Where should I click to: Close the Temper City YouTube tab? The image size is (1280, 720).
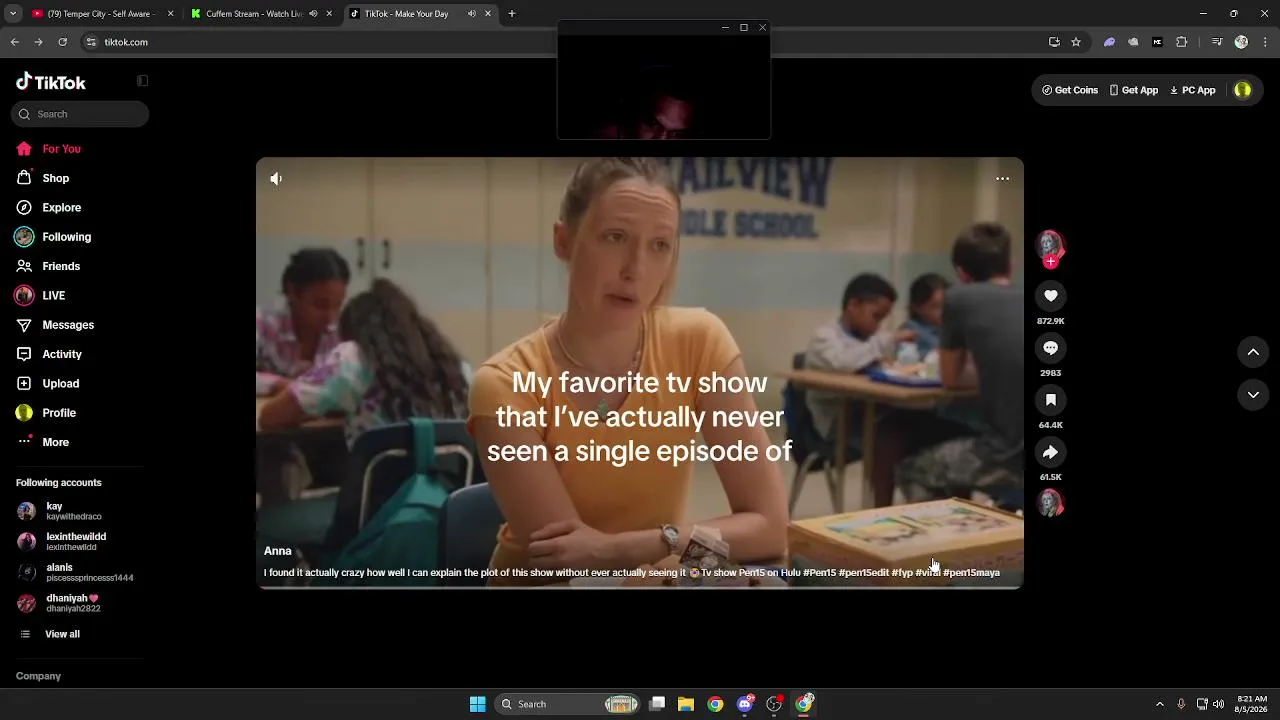tap(170, 14)
